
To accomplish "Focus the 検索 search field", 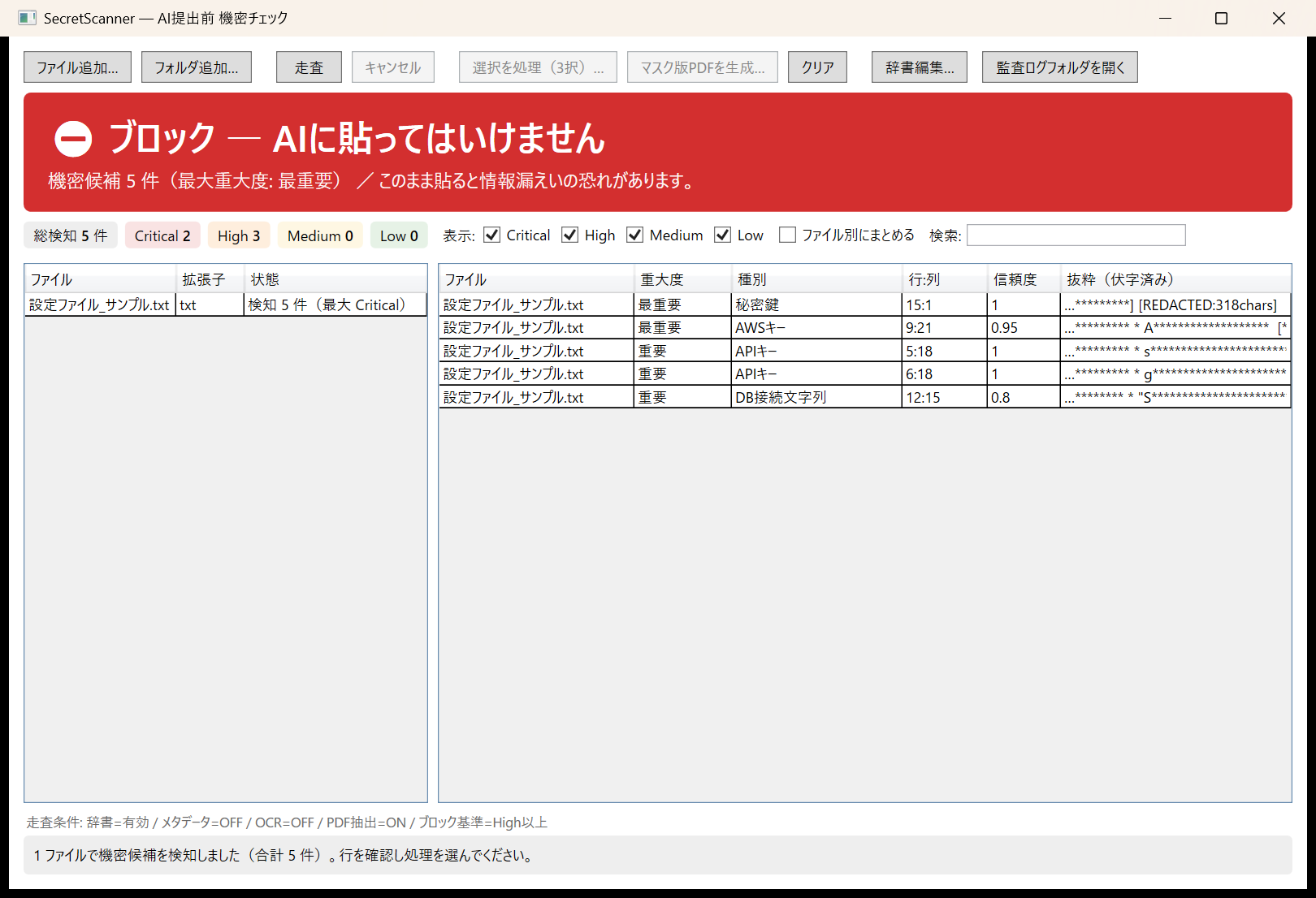I will click(1076, 235).
